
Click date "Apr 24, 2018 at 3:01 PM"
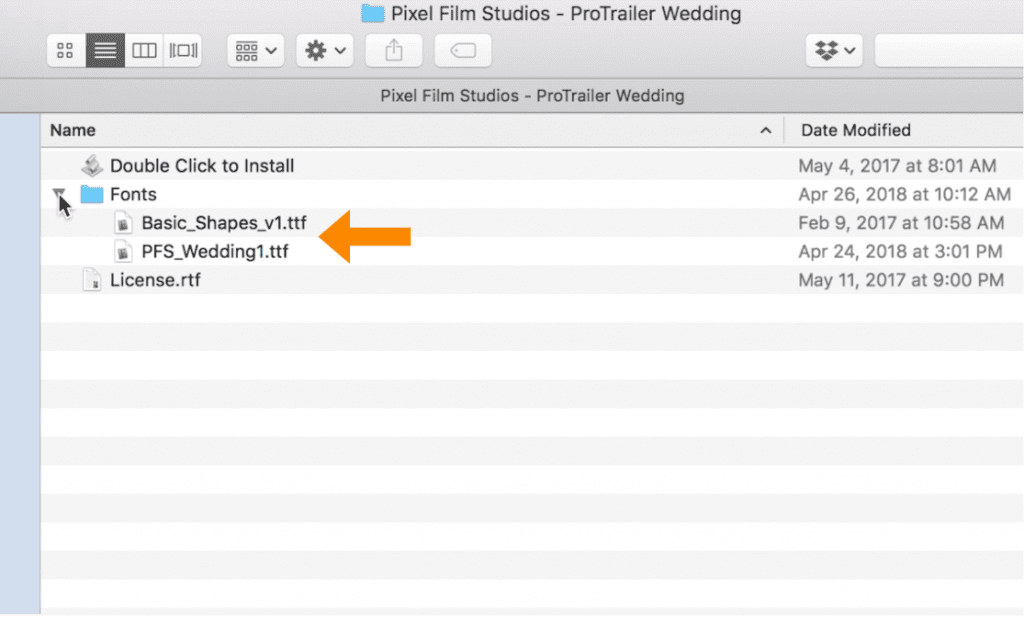[900, 252]
